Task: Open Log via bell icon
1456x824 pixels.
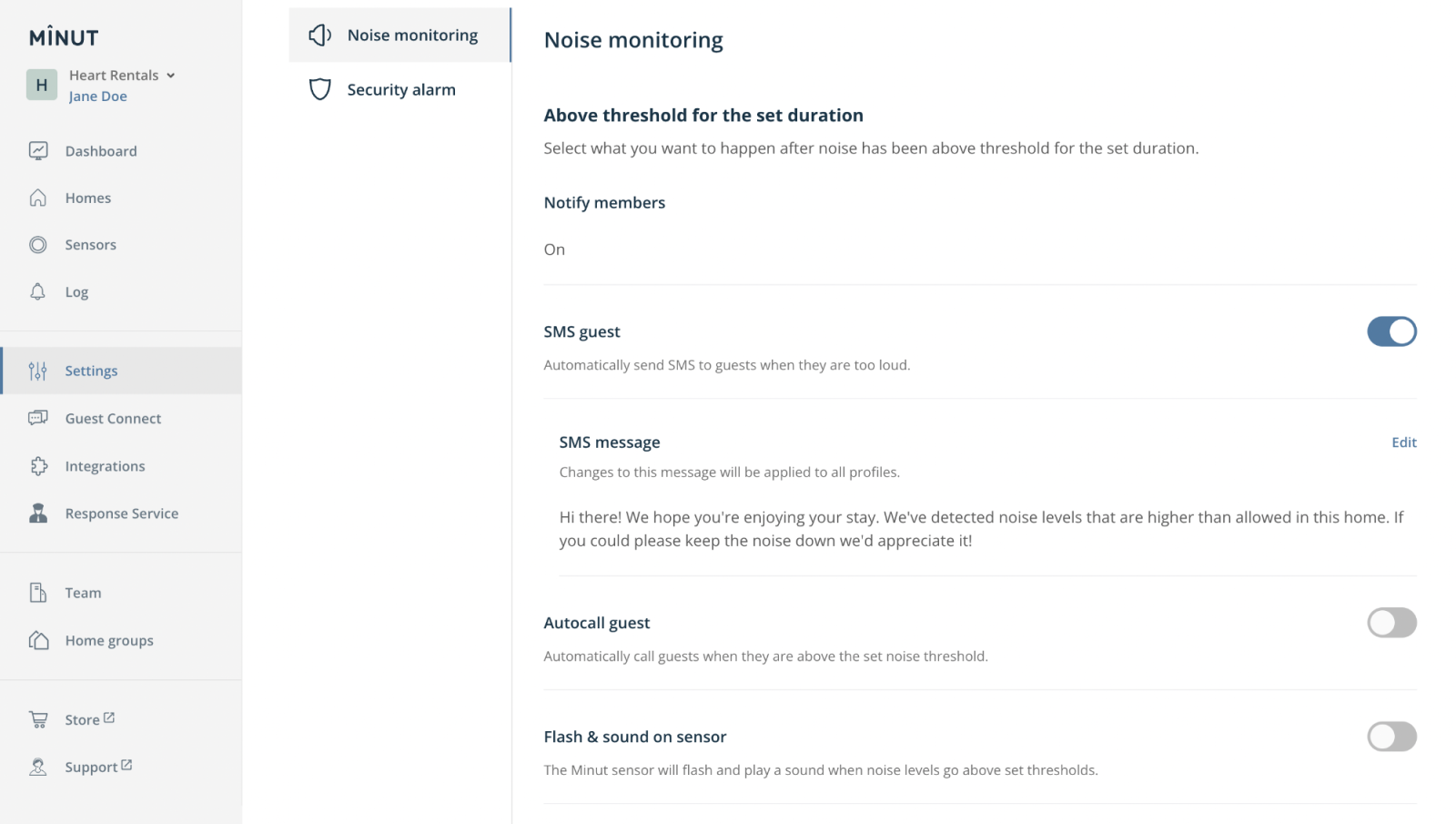Action: (x=38, y=292)
